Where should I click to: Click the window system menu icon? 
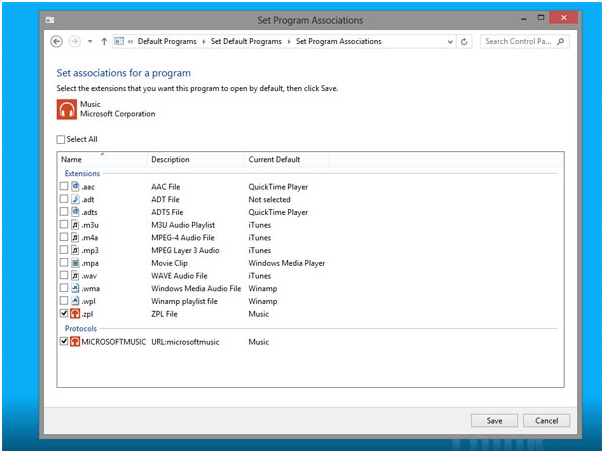pos(50,20)
